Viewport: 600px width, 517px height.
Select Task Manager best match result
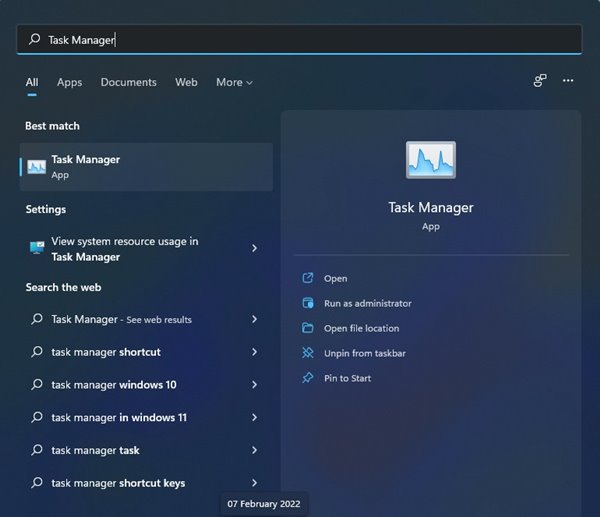tap(146, 167)
